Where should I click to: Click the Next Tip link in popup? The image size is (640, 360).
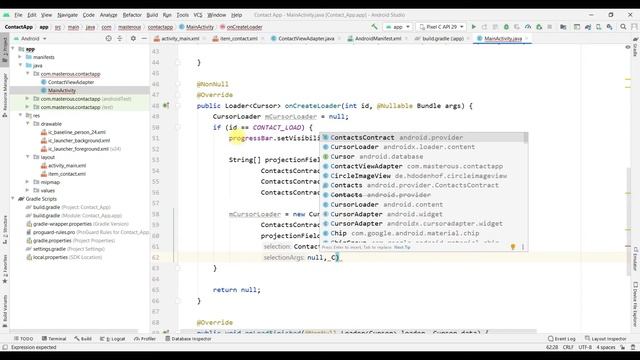coord(402,247)
